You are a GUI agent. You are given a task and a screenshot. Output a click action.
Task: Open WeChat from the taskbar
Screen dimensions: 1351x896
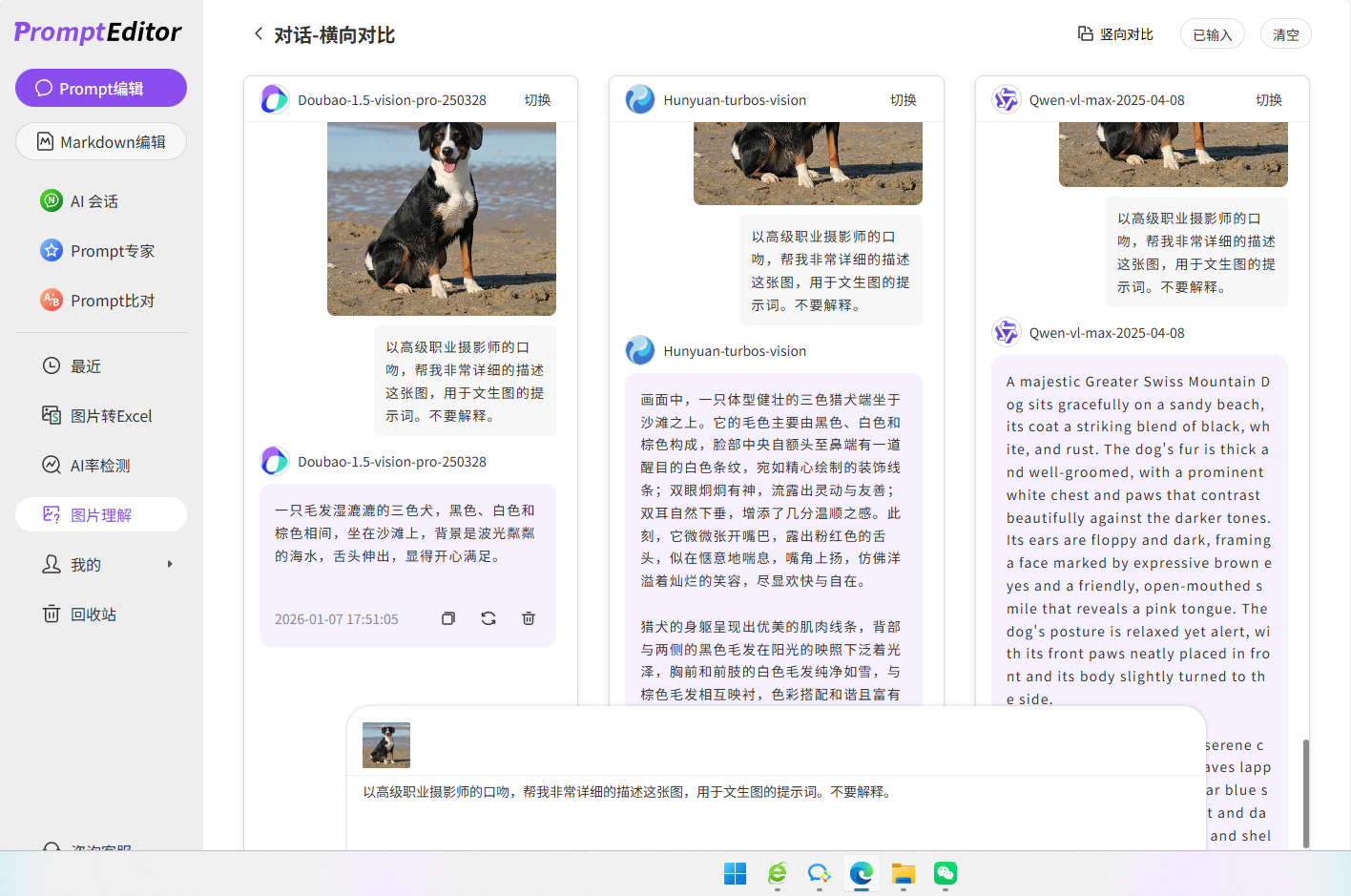point(945,874)
